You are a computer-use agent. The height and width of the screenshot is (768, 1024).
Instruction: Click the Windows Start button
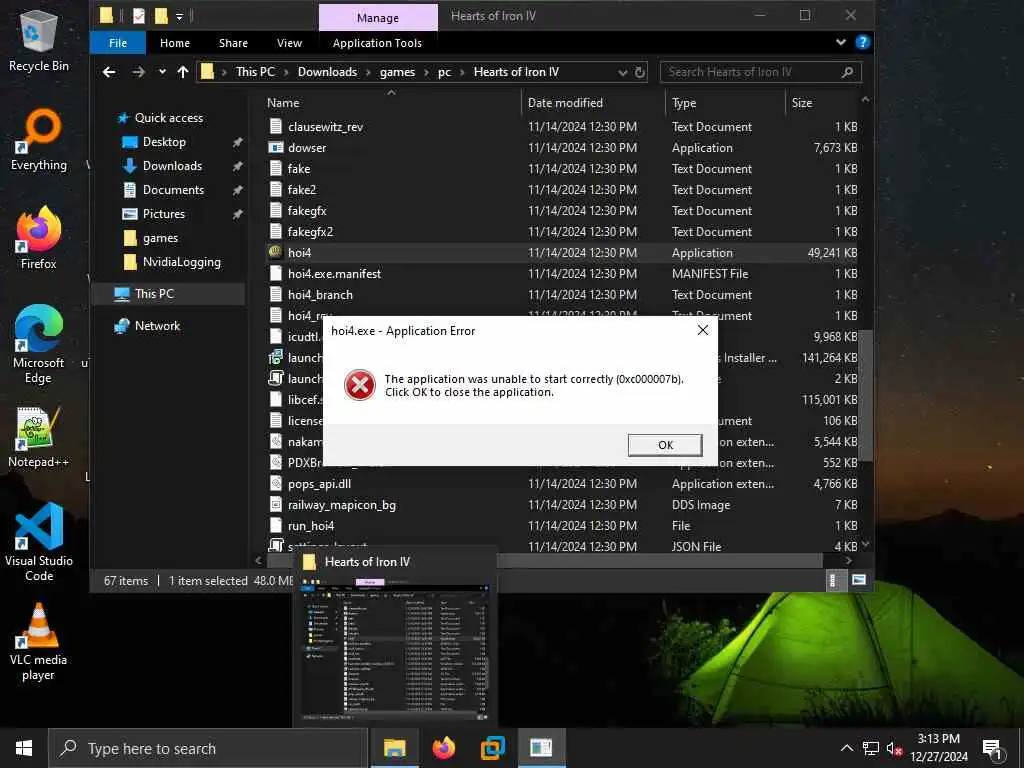pos(24,748)
